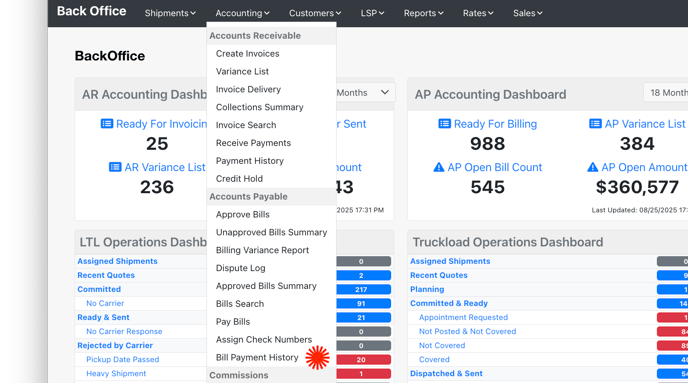Open the AP Open Bill Count link
The width and height of the screenshot is (688, 383).
coord(495,168)
